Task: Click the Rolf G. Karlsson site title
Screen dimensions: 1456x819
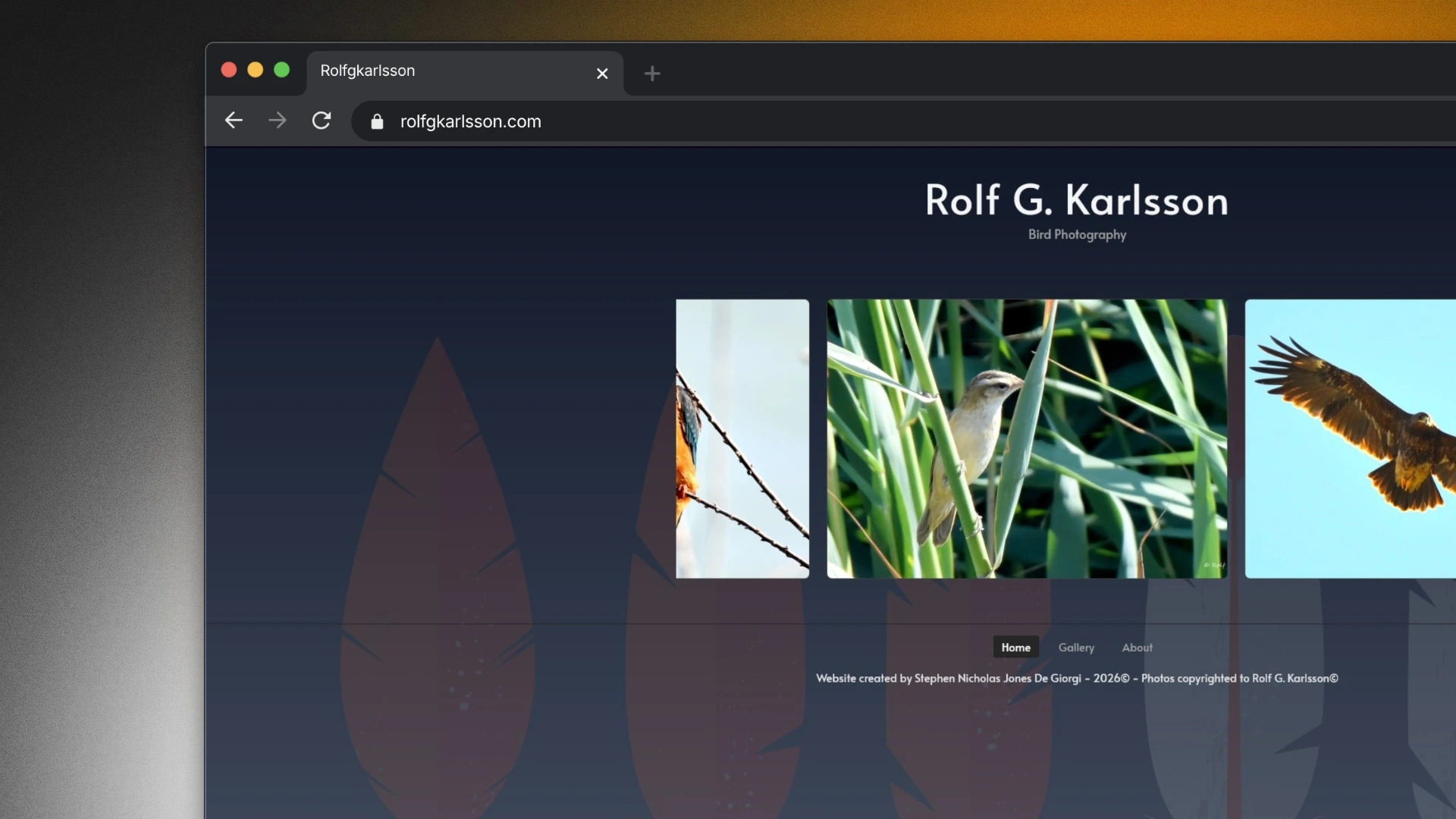Action: point(1077,200)
